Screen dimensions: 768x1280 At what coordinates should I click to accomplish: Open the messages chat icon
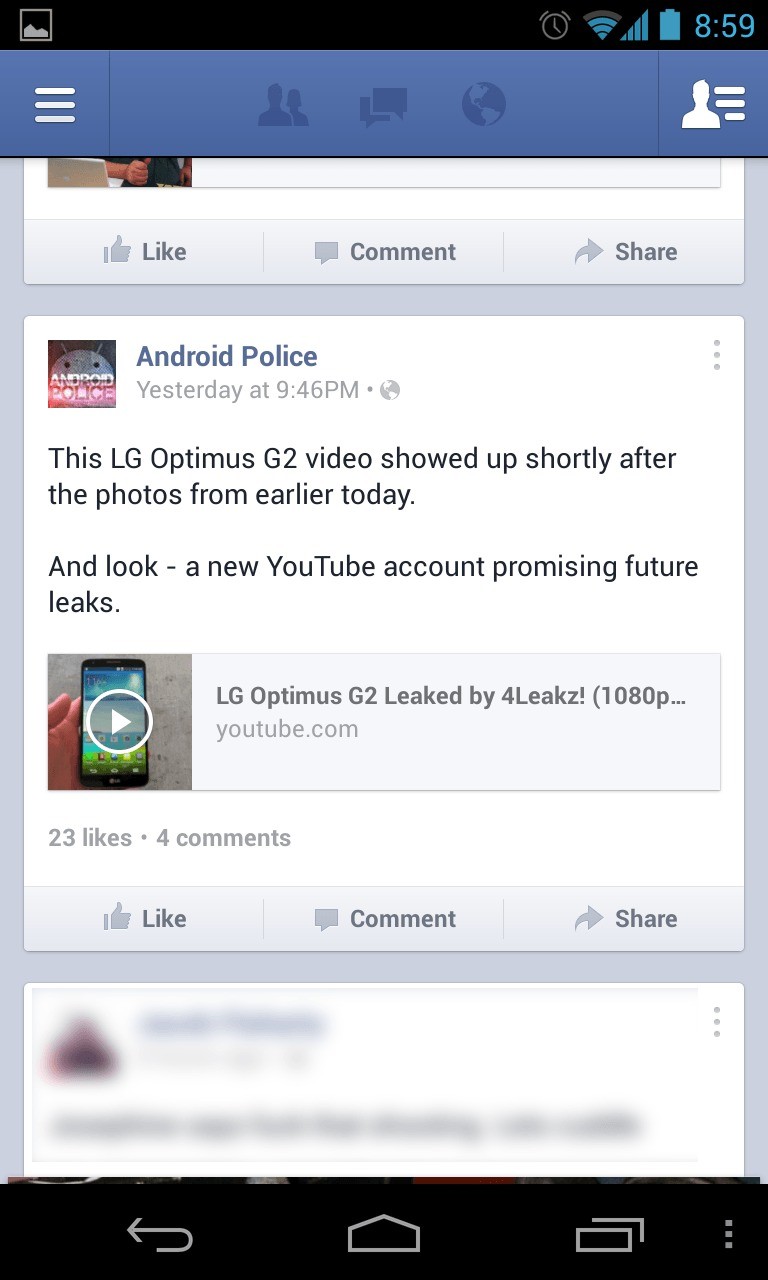tap(383, 106)
